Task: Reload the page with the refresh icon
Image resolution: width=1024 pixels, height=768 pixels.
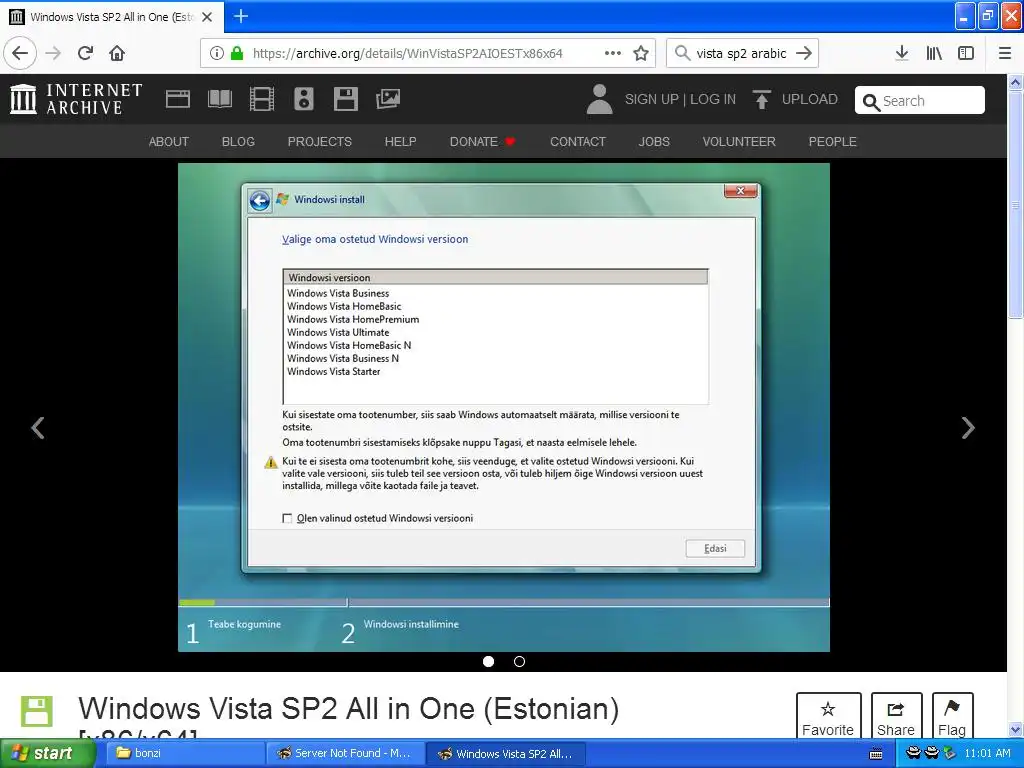Action: click(x=85, y=53)
